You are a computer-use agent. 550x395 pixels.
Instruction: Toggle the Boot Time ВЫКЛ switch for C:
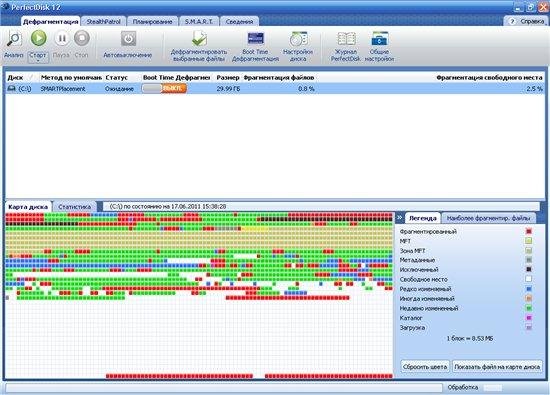click(164, 88)
